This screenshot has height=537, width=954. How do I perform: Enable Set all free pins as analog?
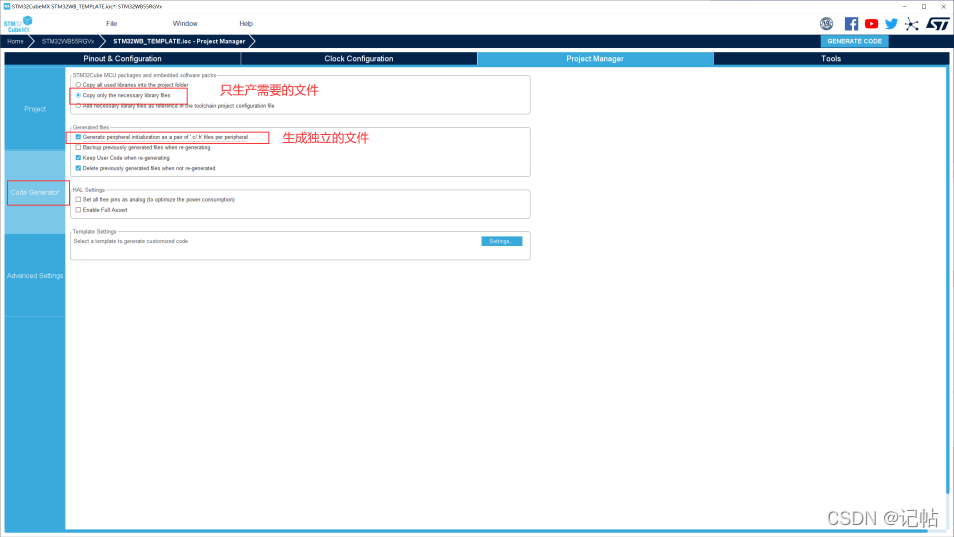78,199
